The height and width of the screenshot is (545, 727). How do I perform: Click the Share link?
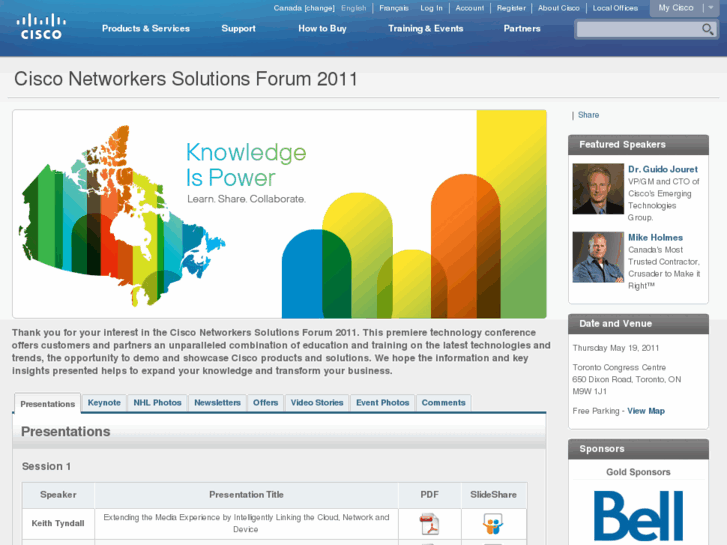(588, 115)
